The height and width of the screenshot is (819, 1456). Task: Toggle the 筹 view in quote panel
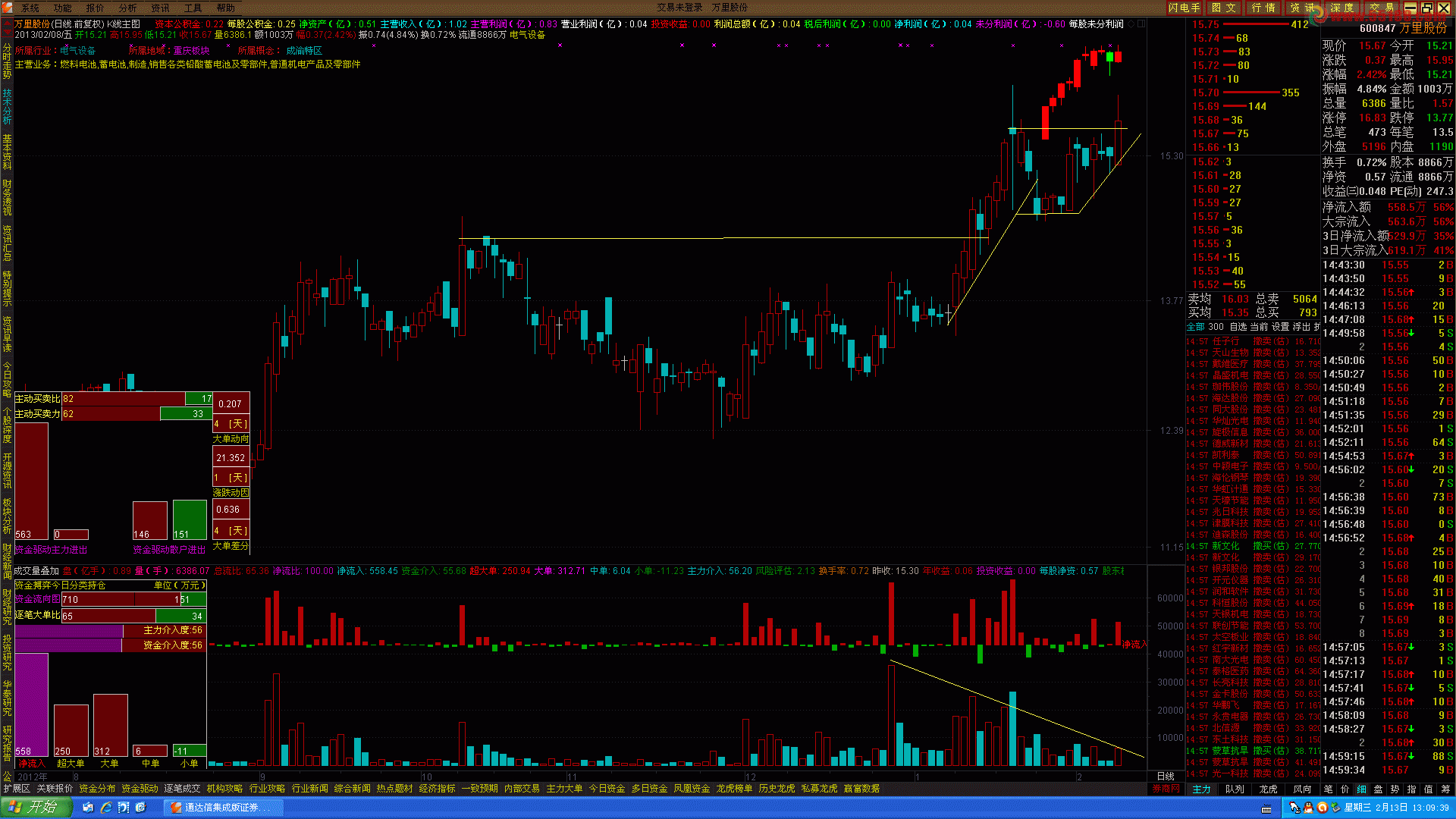coord(1445,789)
